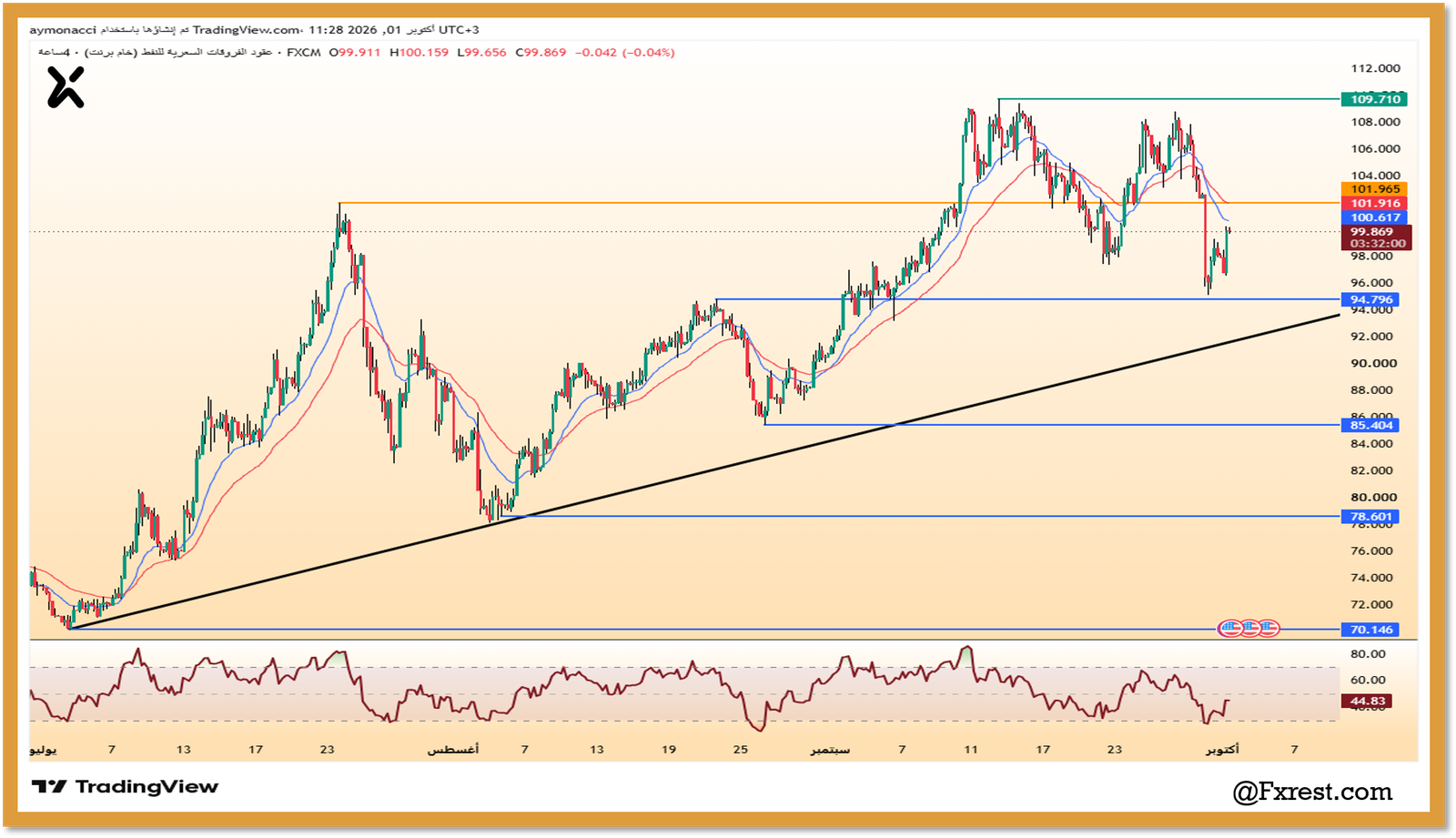
Task: Click the C99.869 close value in header
Action: (541, 53)
